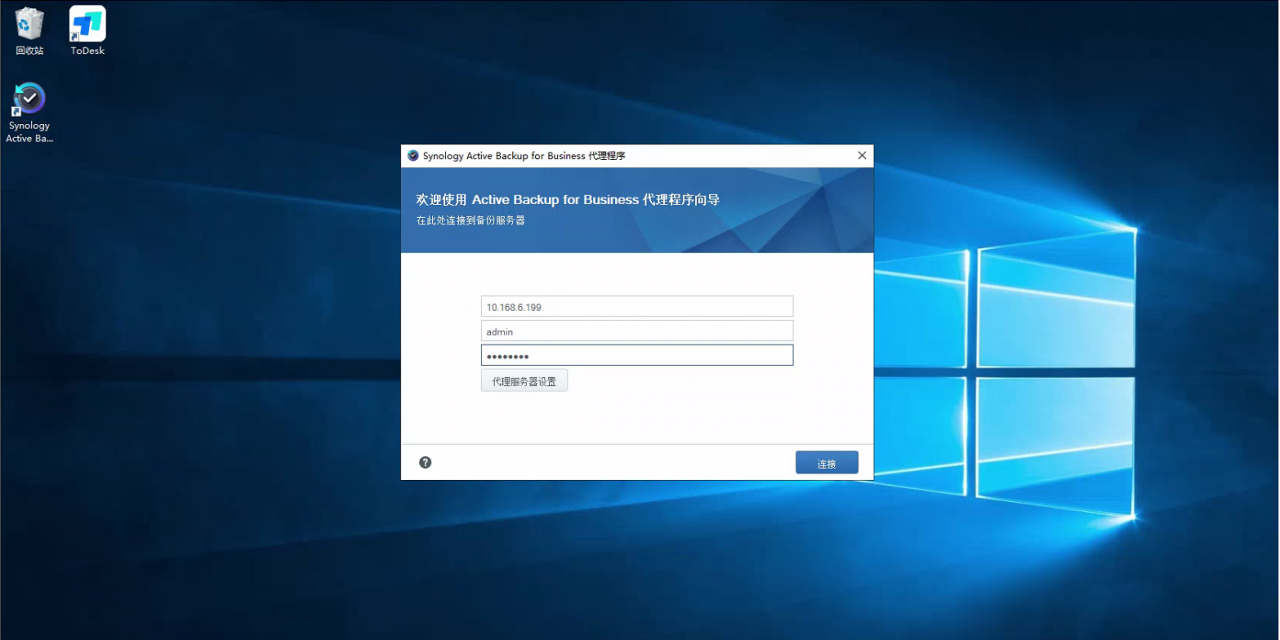Open the help question-mark icon
This screenshot has height=640, width=1280.
[x=425, y=462]
